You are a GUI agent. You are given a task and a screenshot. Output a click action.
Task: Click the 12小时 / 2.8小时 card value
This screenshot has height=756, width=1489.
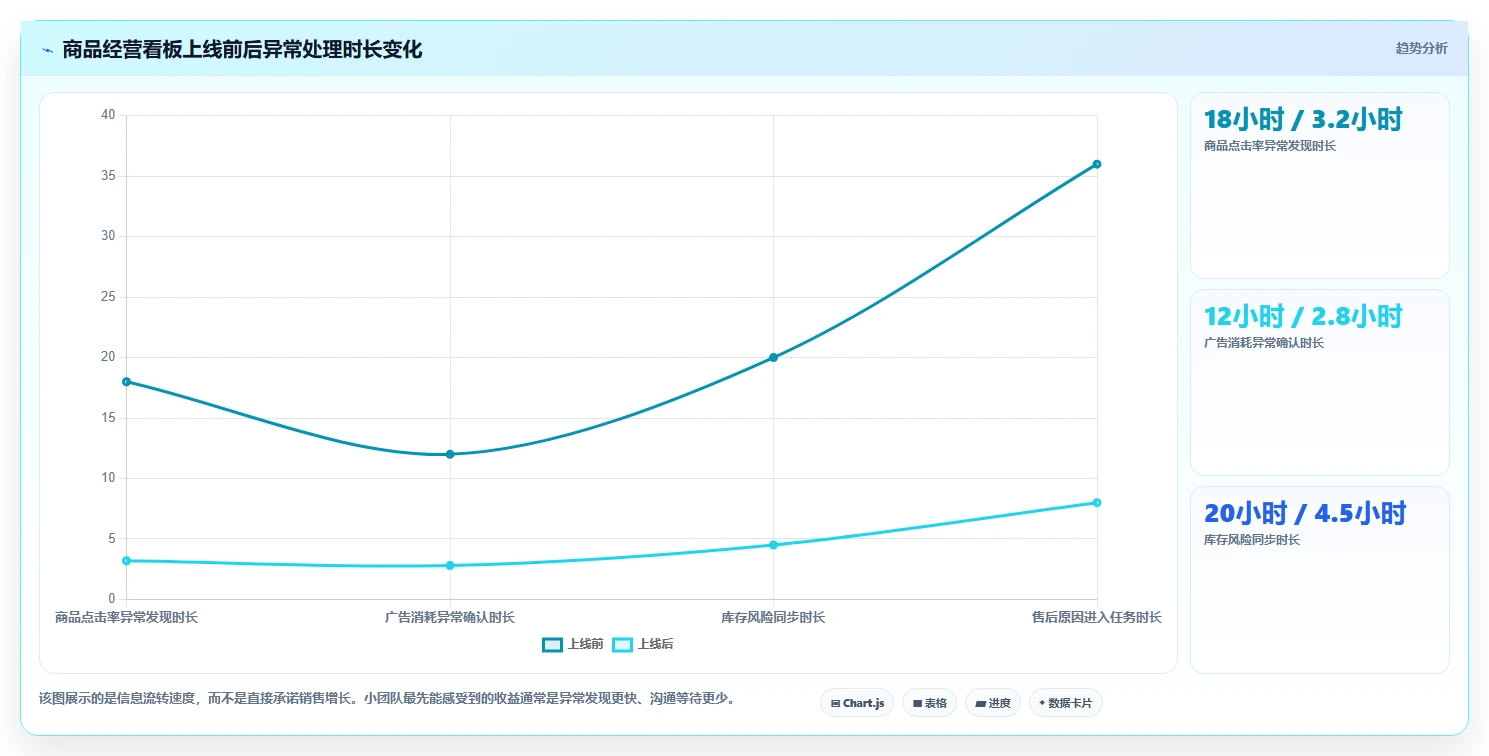pyautogui.click(x=1303, y=317)
